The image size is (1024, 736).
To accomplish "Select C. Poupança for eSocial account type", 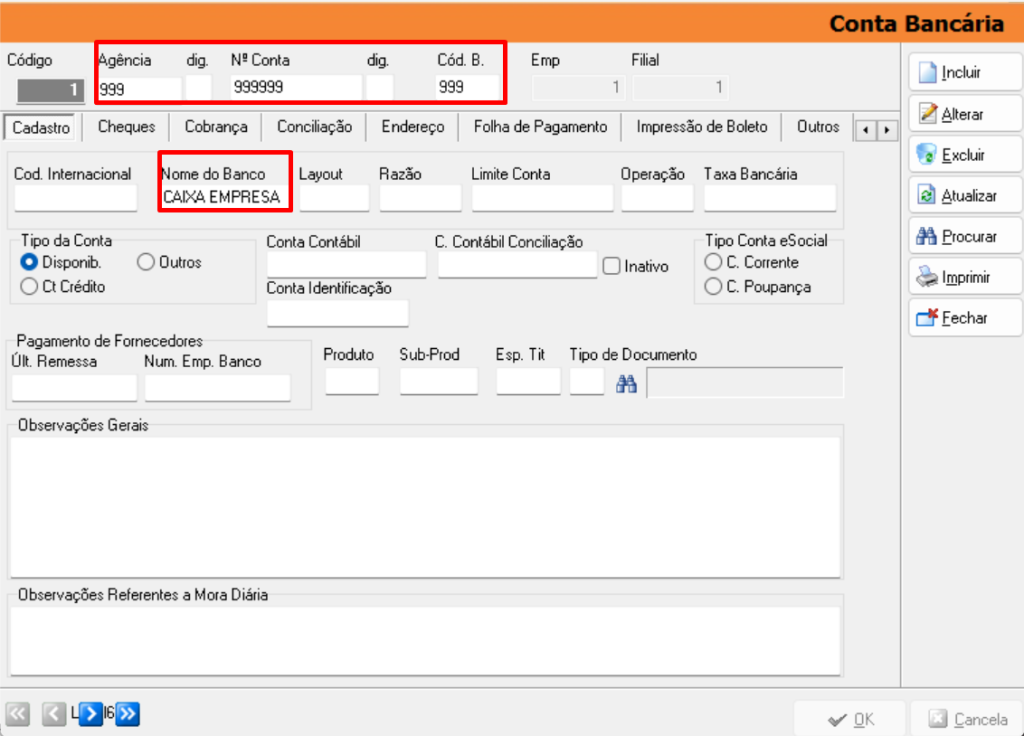I will 714,287.
